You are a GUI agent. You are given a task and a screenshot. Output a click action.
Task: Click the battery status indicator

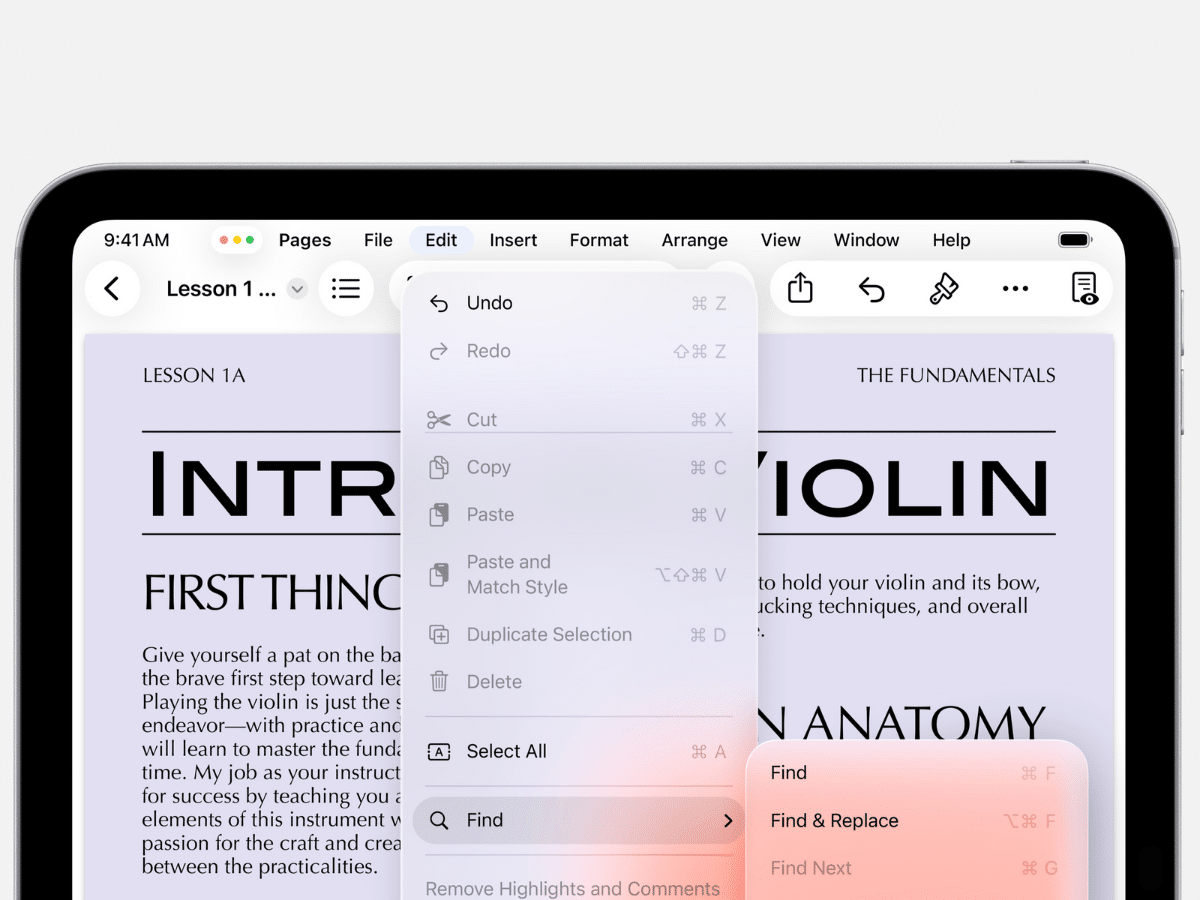pyautogui.click(x=1074, y=240)
